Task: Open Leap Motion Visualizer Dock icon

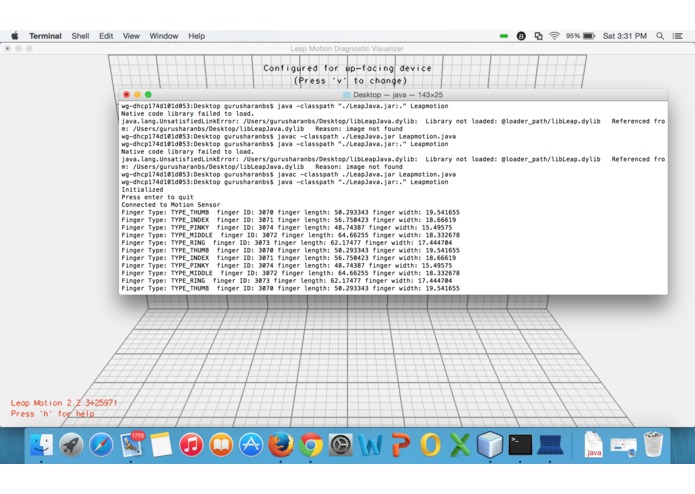Action: (550, 445)
